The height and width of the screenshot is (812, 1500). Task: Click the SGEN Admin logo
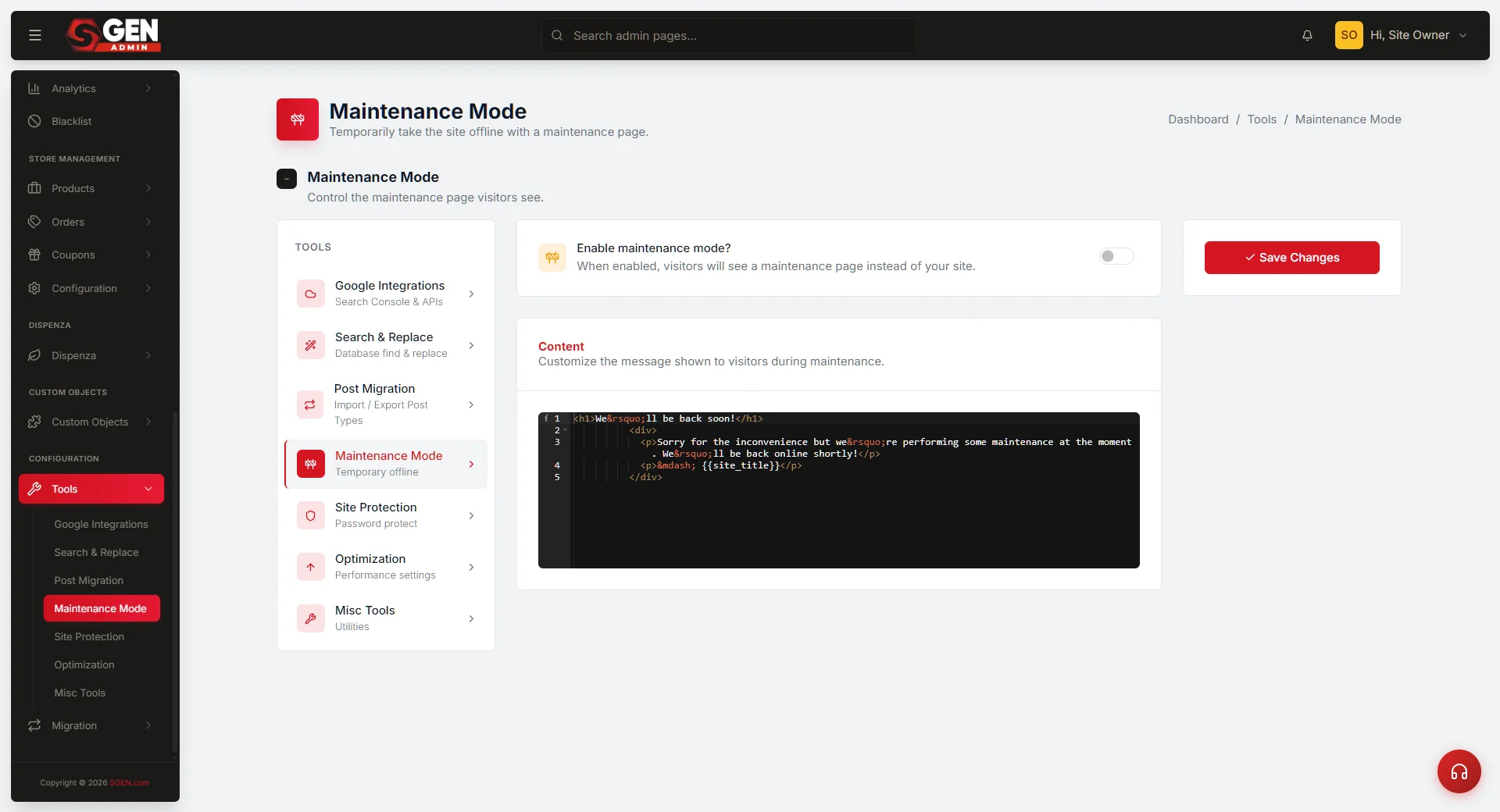tap(113, 35)
